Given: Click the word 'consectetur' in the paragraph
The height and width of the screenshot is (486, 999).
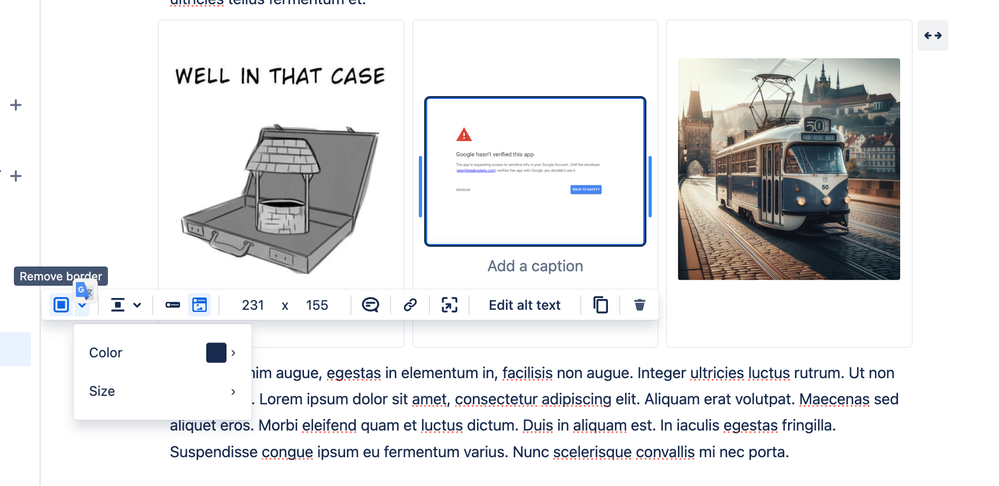Looking at the screenshot, I should tap(497, 399).
